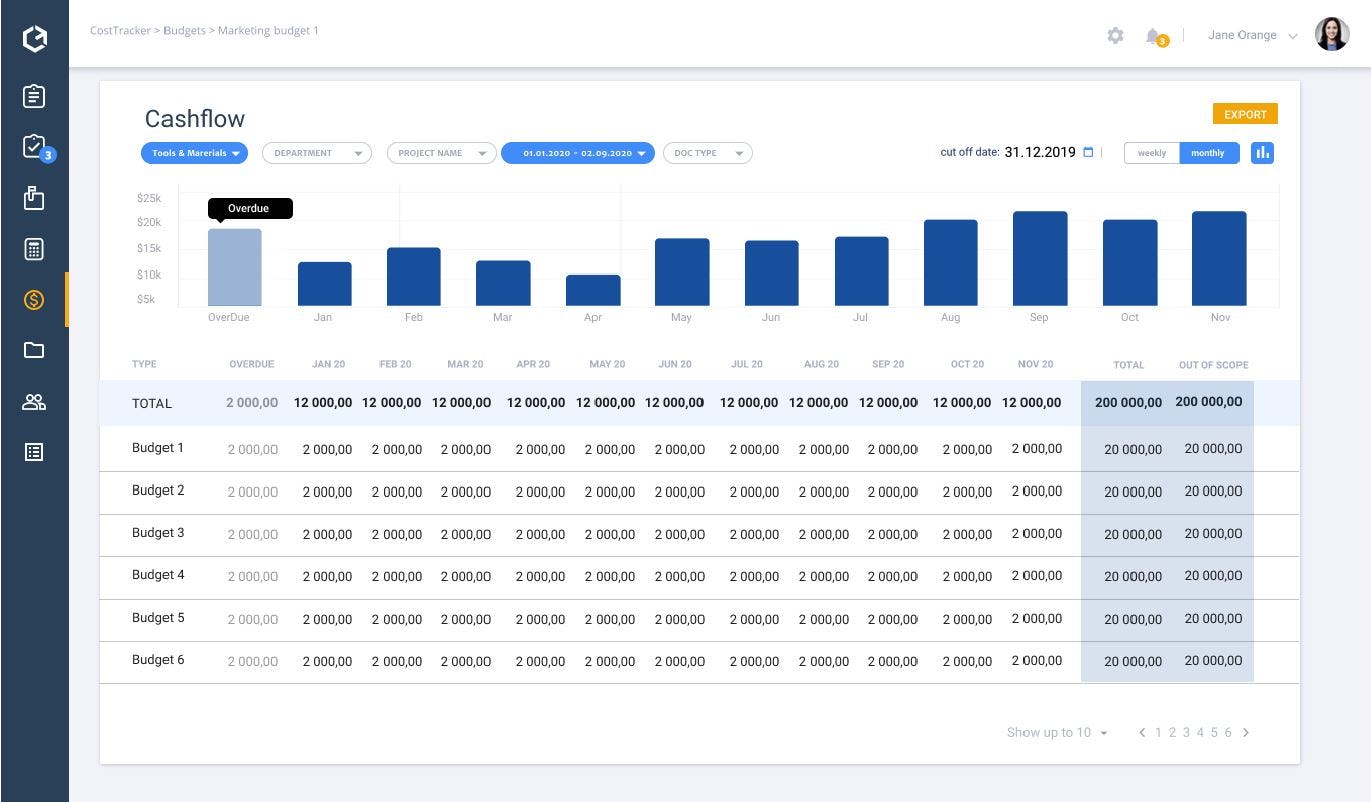Screen dimensions: 1371x802
Task: Open the tasks clipboard icon in sidebar
Action: pos(34,96)
